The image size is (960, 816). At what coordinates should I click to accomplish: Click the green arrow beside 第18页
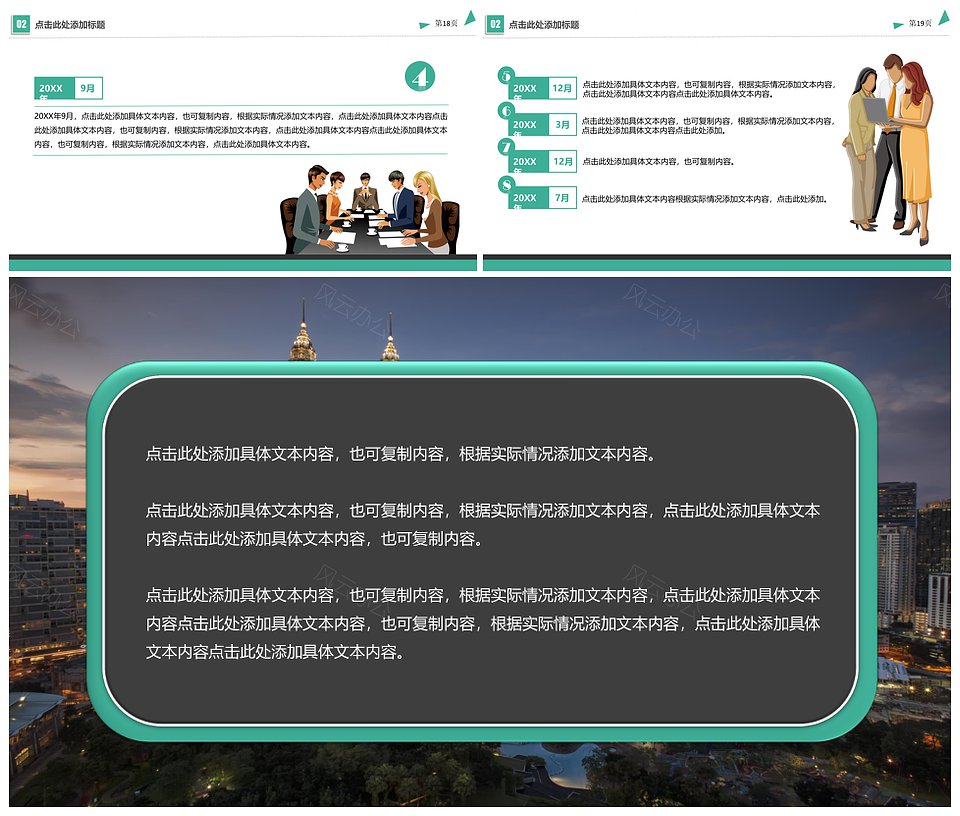424,25
